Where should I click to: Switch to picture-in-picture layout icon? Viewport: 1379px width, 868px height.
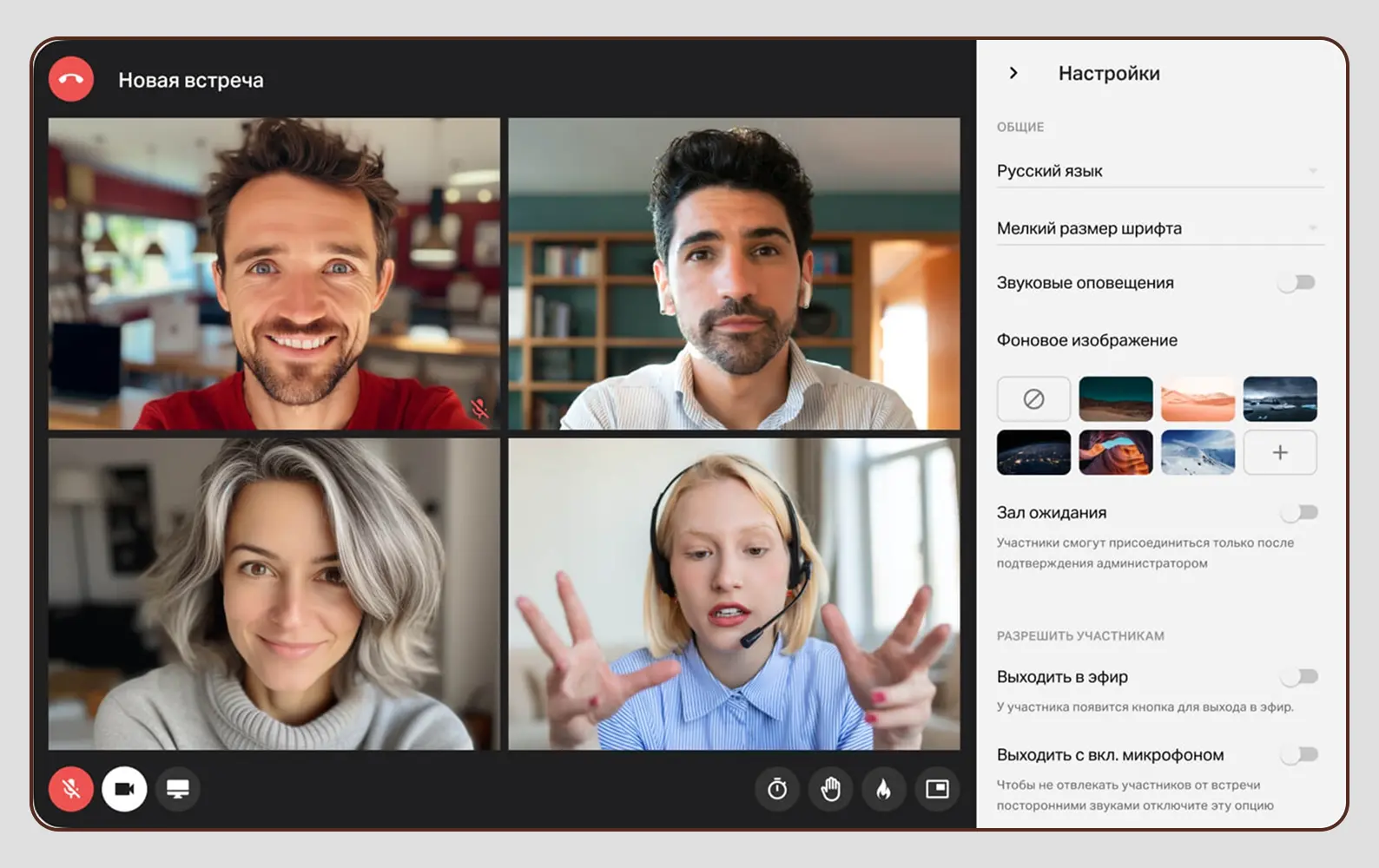point(937,789)
